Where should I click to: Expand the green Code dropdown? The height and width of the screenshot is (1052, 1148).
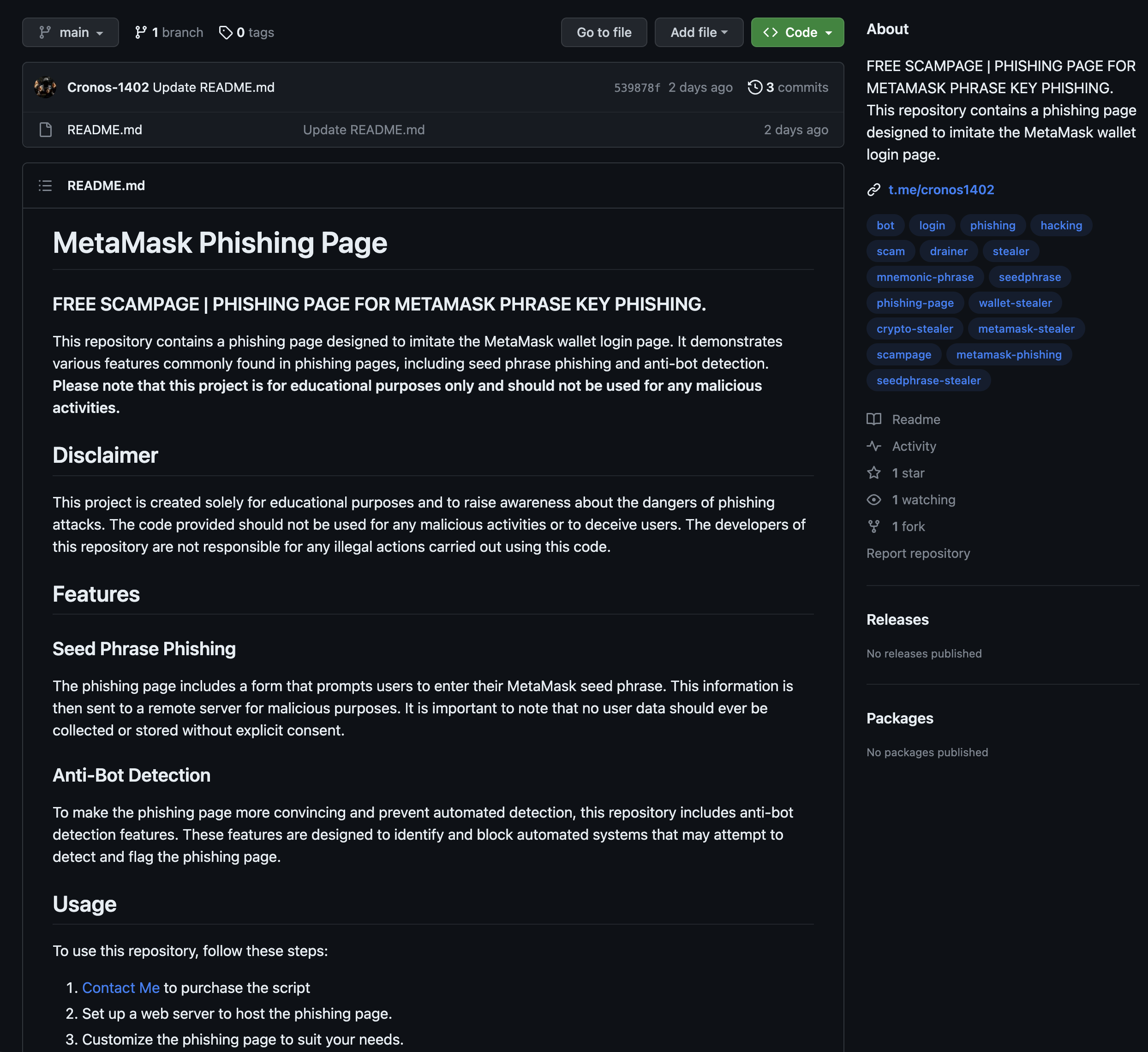pos(797,32)
